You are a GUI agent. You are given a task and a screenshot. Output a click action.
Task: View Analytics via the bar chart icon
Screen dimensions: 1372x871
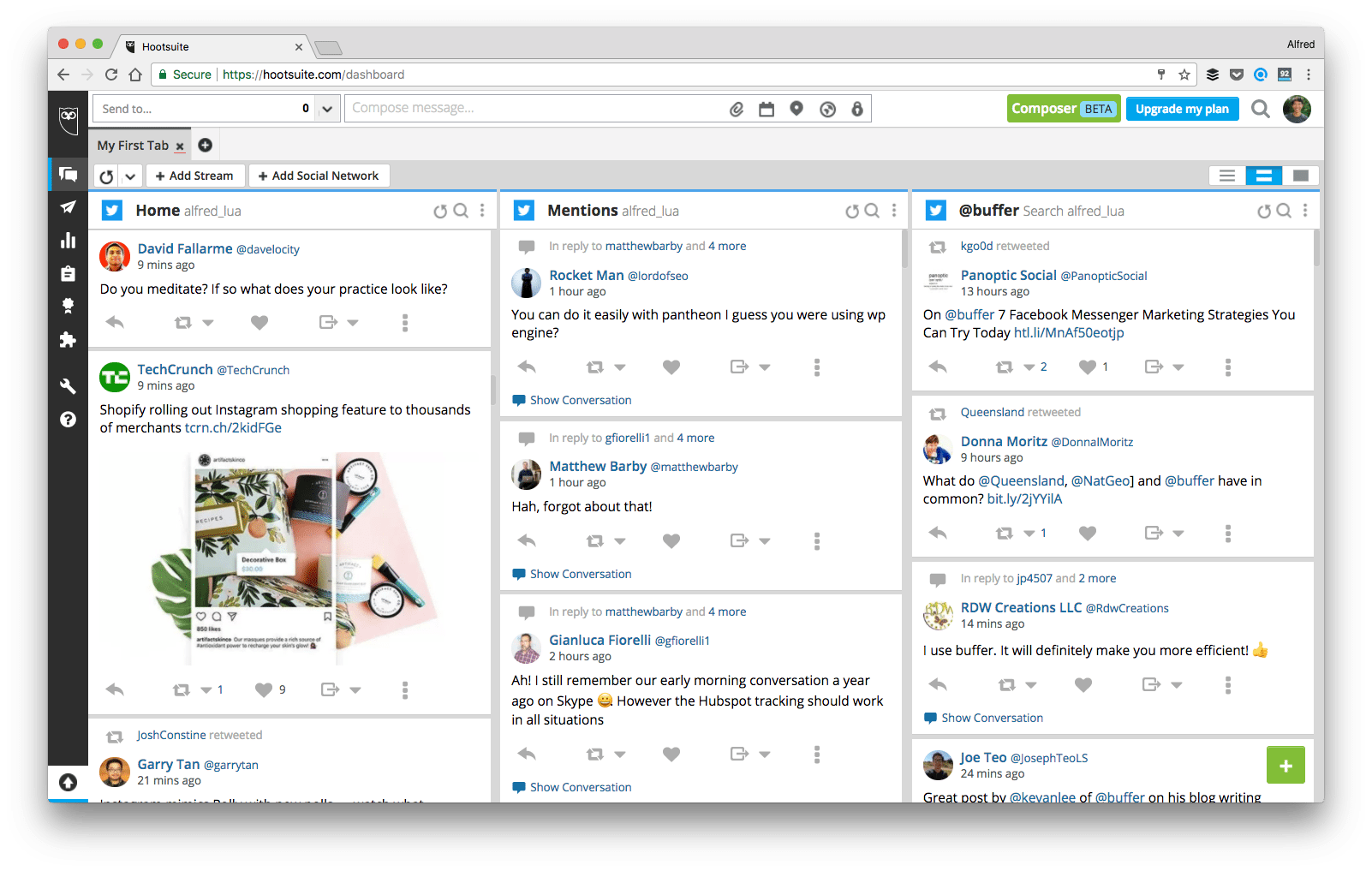(68, 241)
